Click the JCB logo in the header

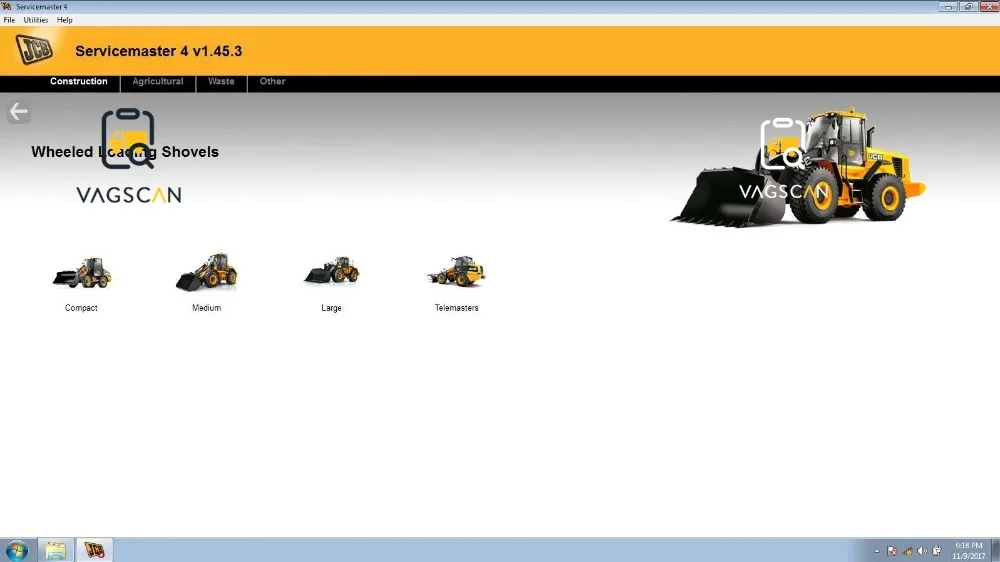pyautogui.click(x=34, y=50)
